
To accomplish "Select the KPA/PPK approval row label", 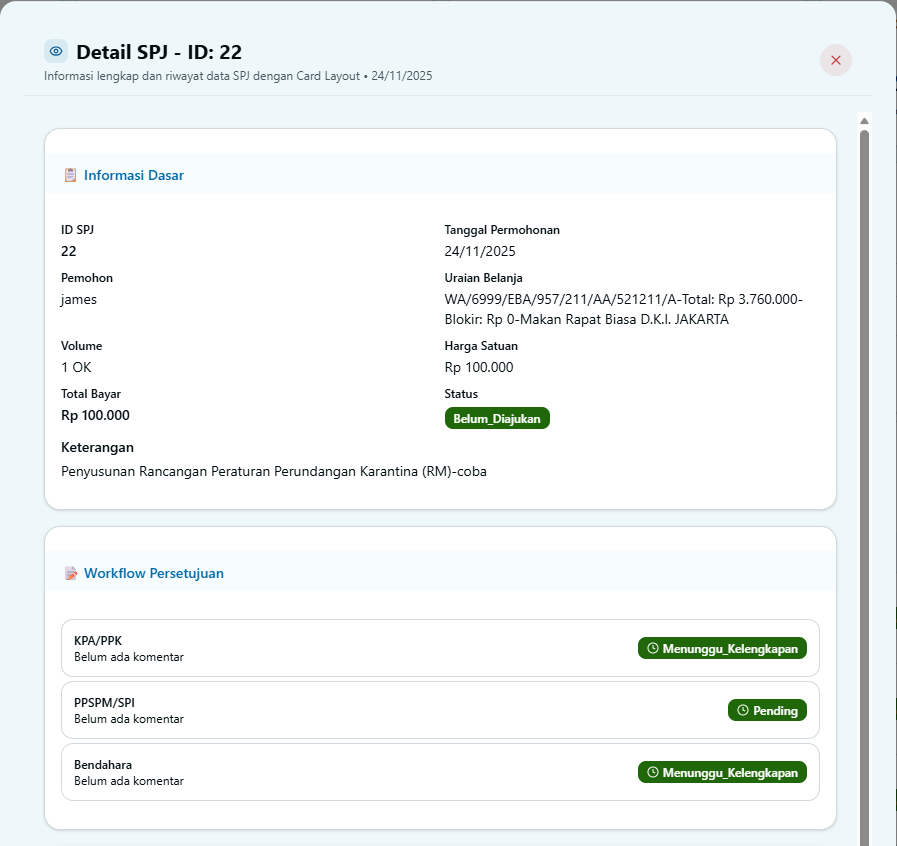I will (x=98, y=640).
